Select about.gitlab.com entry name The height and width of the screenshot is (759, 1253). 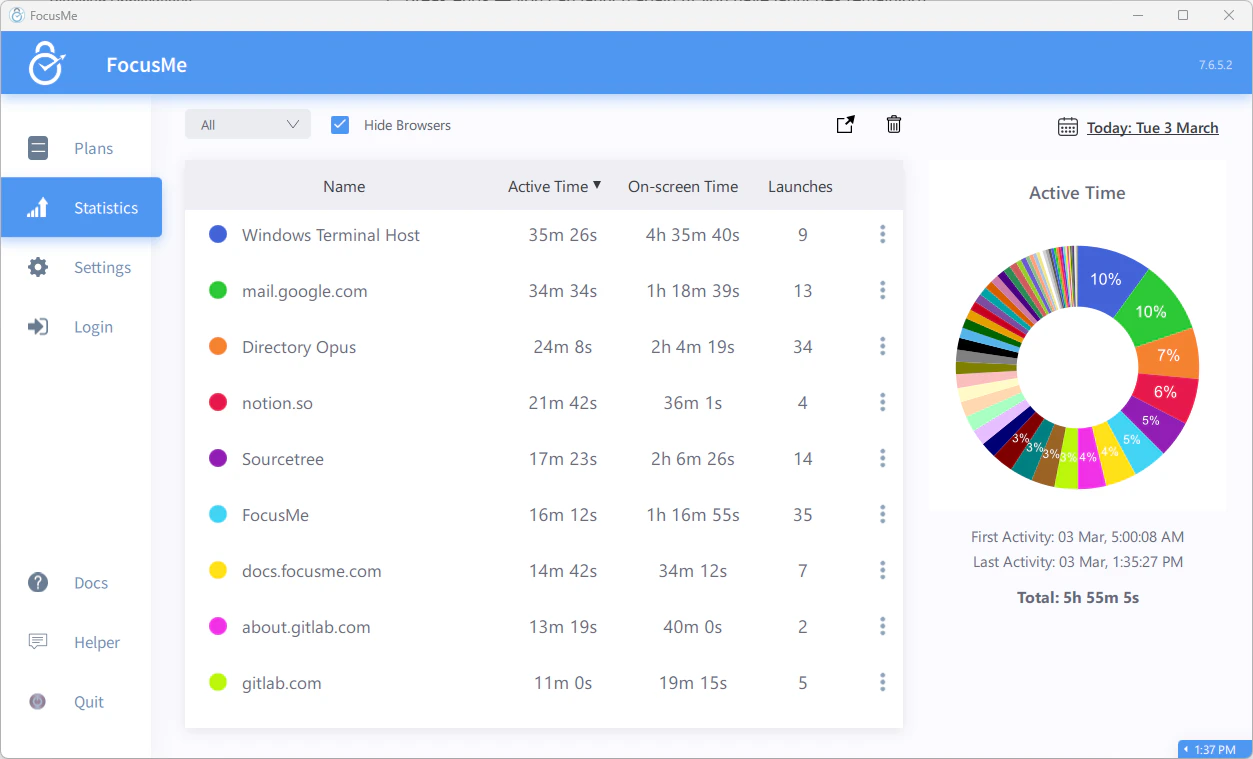[306, 627]
